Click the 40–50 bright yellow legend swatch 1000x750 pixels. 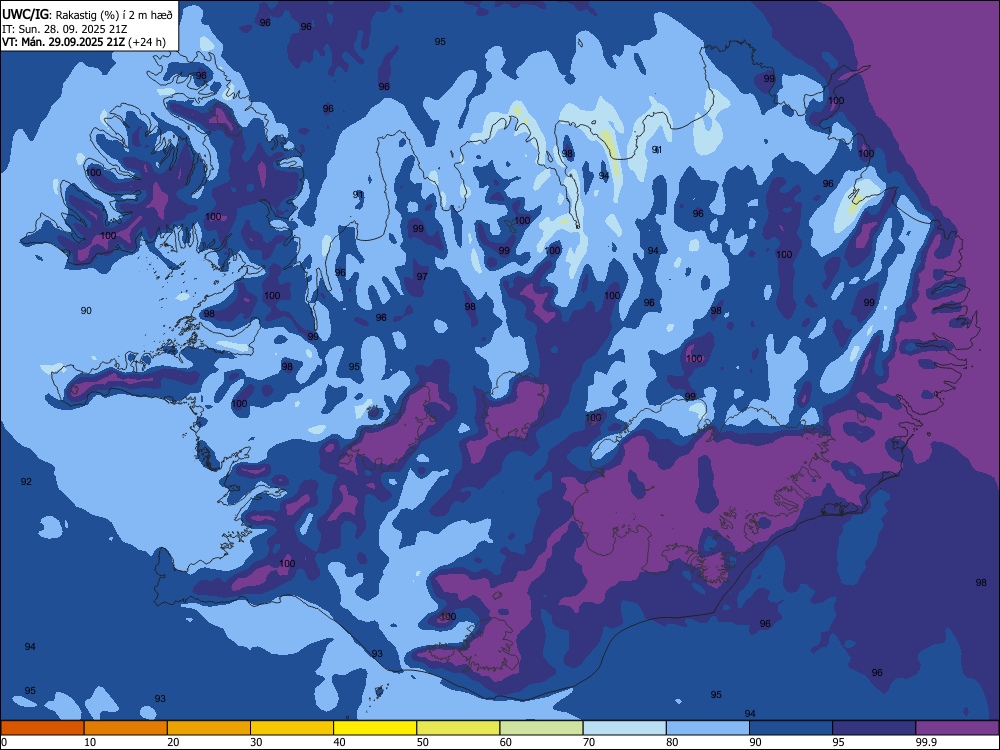[375, 728]
